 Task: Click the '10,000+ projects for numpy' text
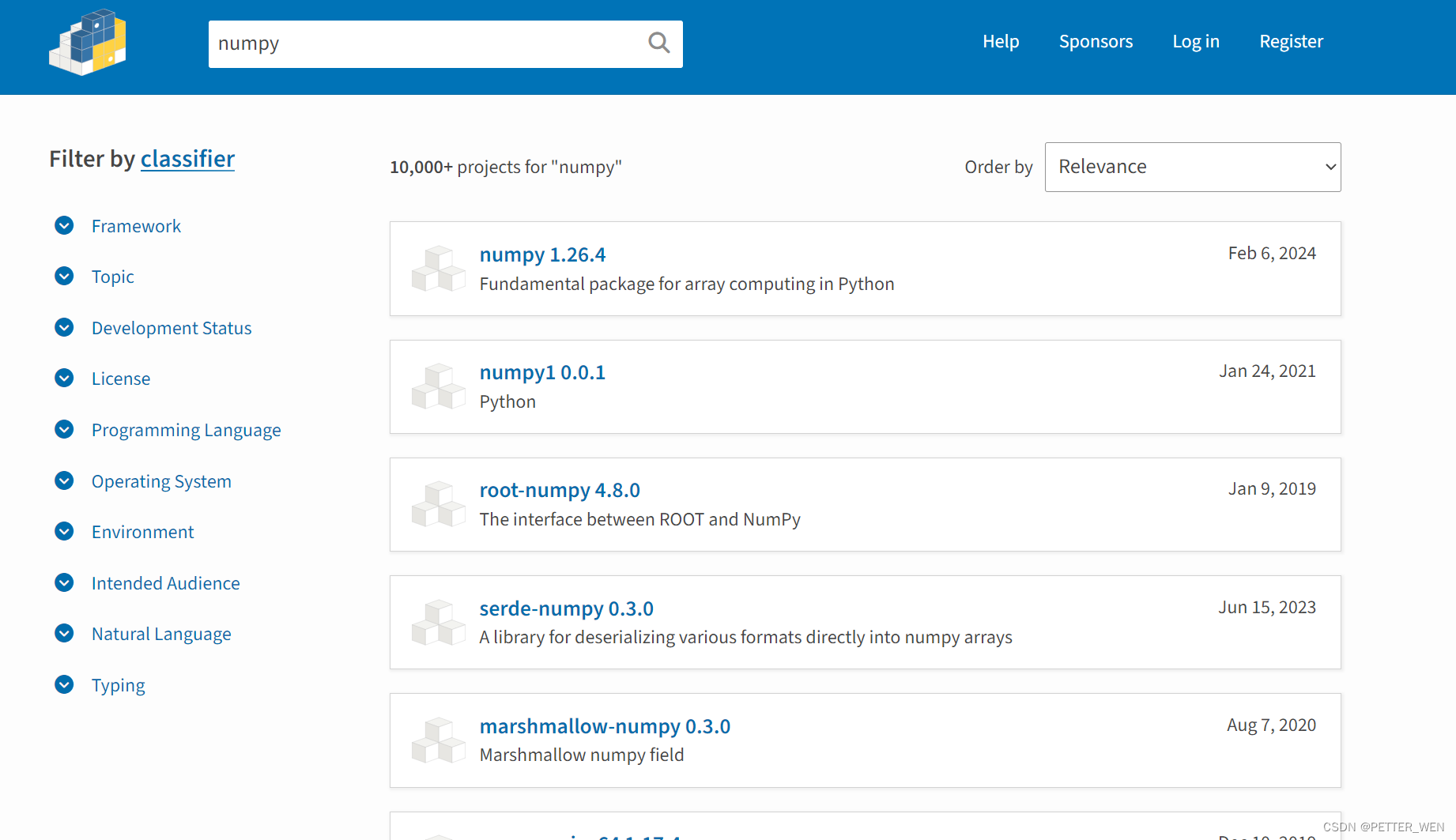coord(506,167)
